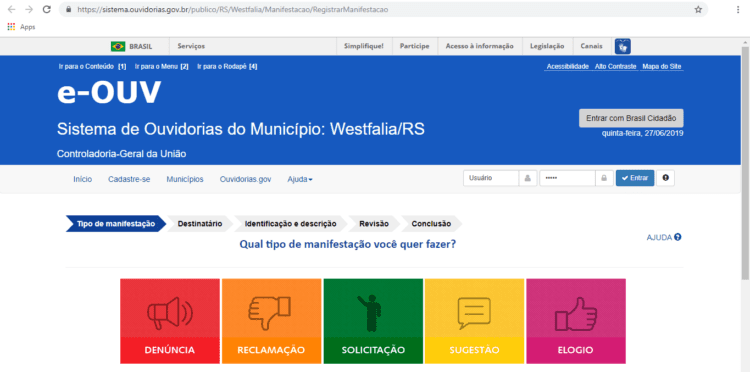Open the Mapa do Site link
The image size is (750, 372).
point(662,66)
